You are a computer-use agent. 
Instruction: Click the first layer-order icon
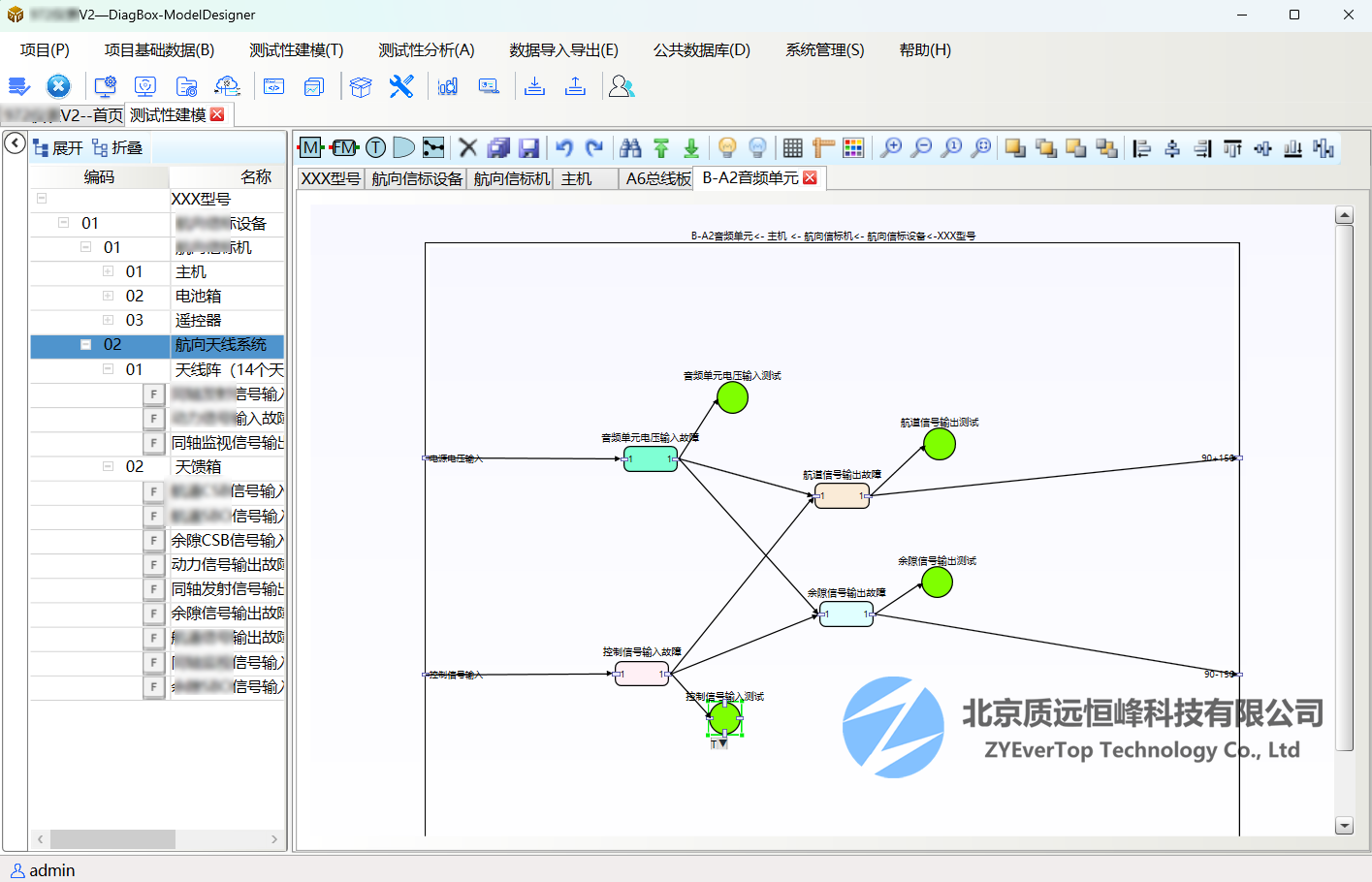coord(1015,147)
